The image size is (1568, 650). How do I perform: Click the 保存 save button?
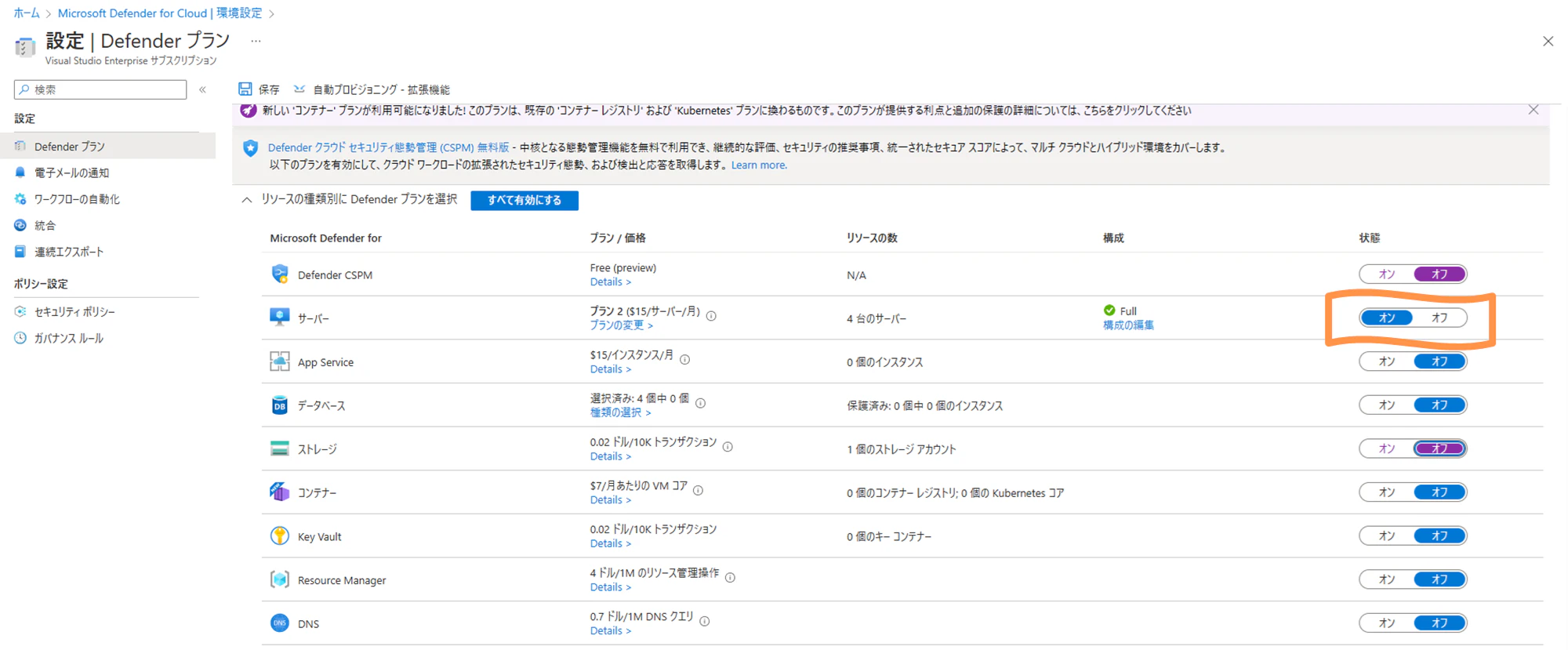point(260,89)
